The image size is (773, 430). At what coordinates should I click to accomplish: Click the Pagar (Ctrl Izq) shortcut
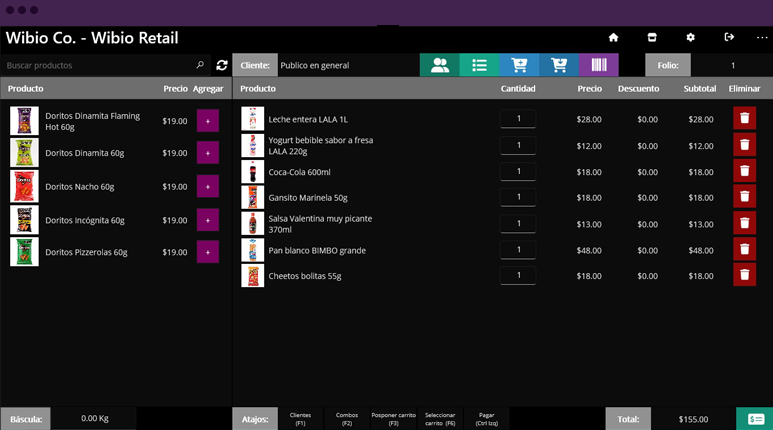[x=487, y=419]
